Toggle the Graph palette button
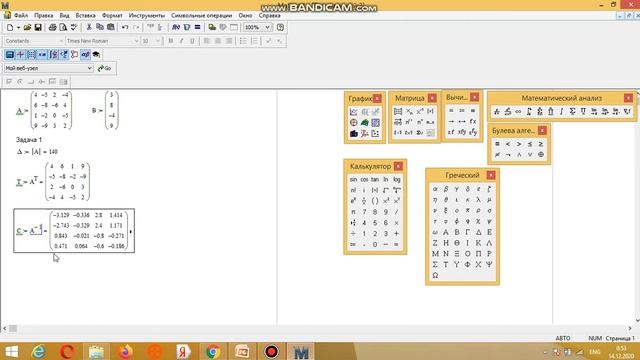Screen dimensions: 640x360 [20, 54]
